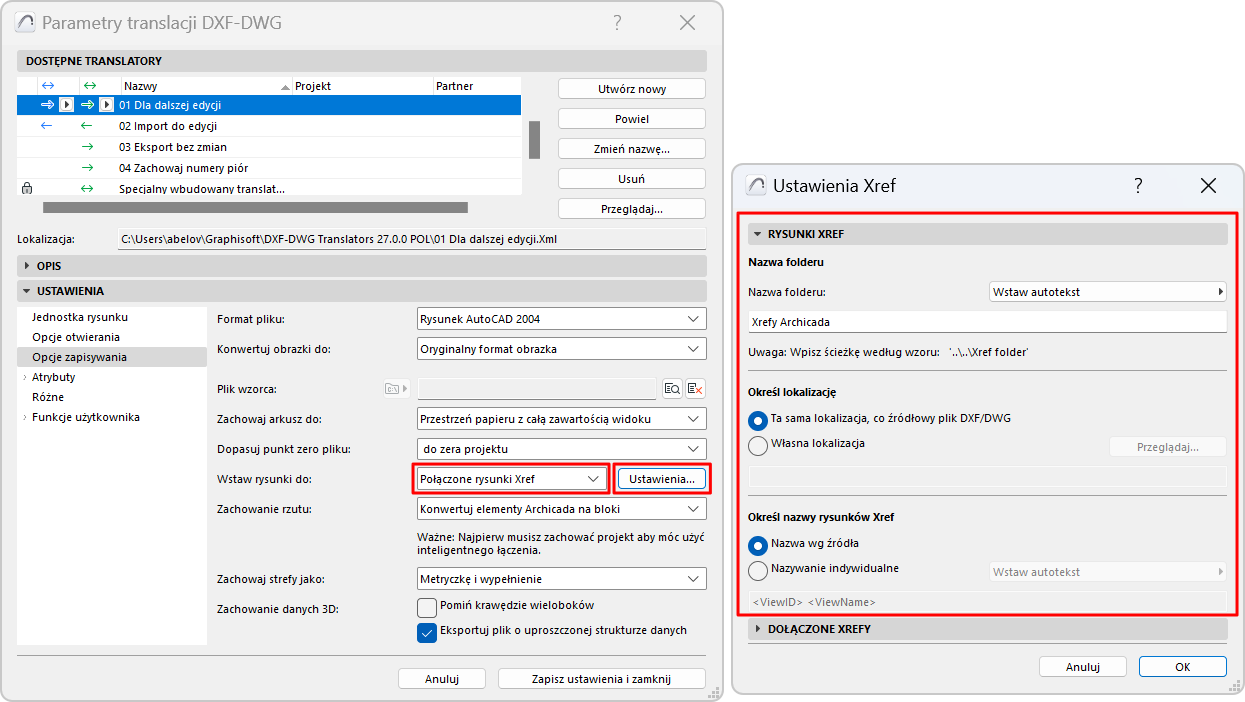
Task: Click the import direction column header icon
Action: pos(47,86)
